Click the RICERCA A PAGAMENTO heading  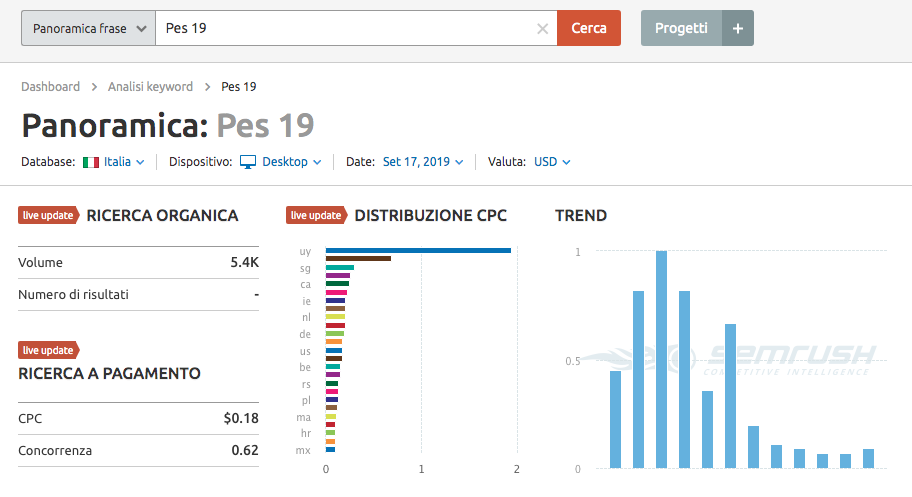109,374
